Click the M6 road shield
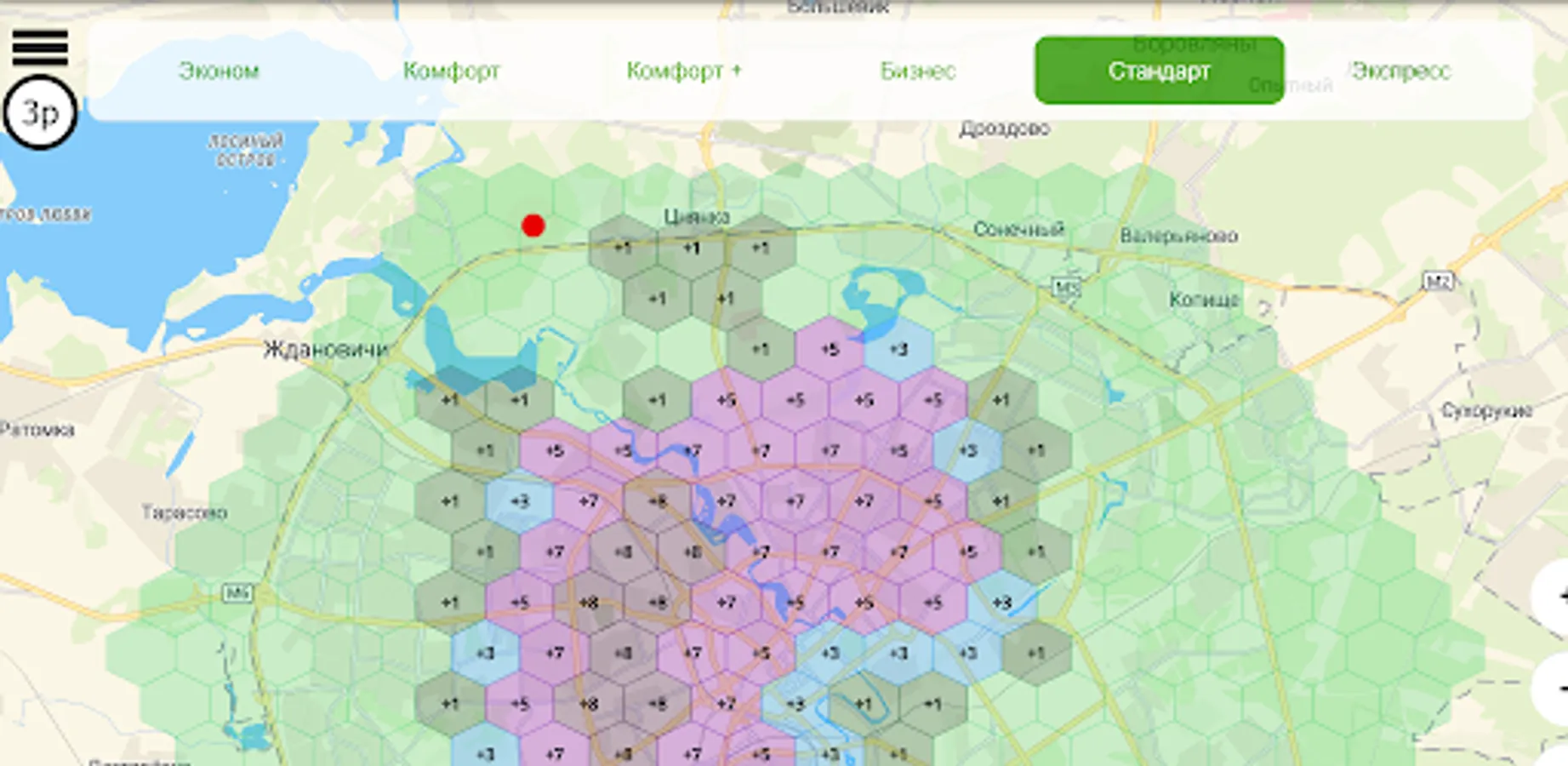 [237, 592]
